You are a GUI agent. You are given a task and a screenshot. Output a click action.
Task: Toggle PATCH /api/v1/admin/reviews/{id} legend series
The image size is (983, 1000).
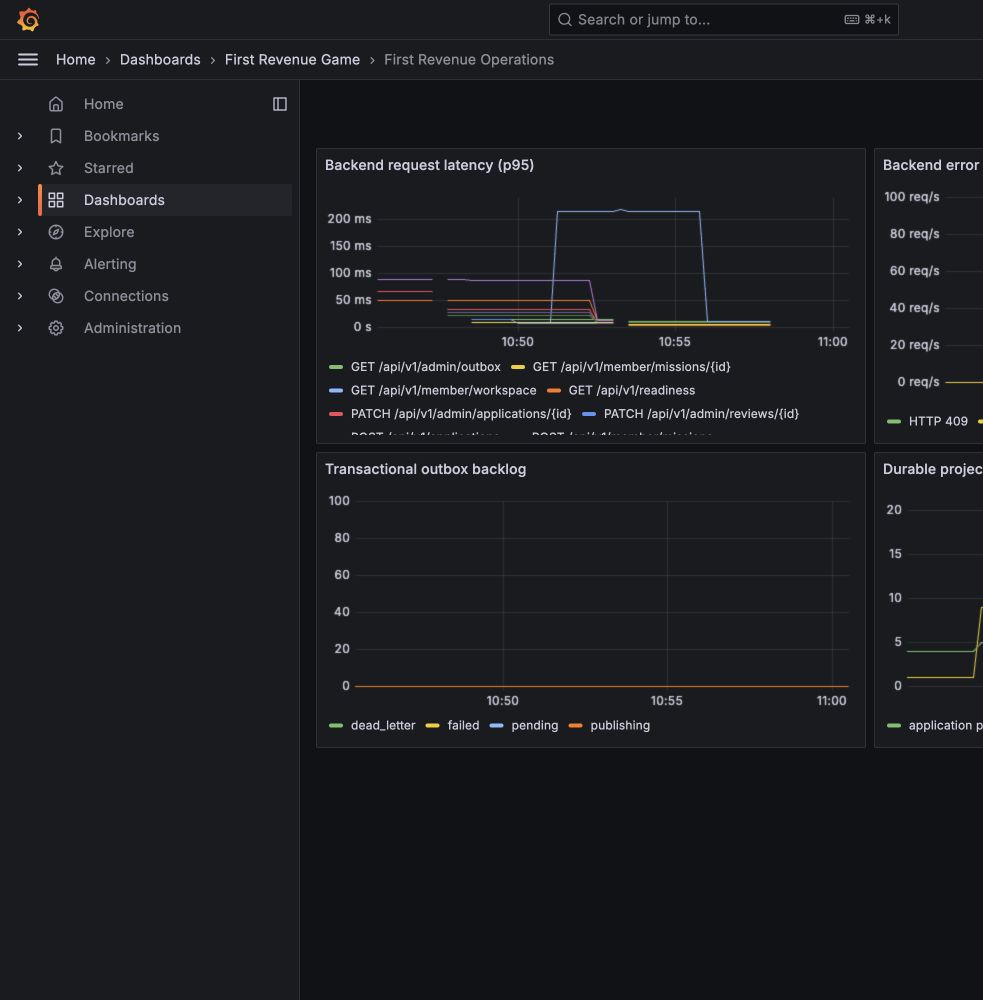[701, 414]
